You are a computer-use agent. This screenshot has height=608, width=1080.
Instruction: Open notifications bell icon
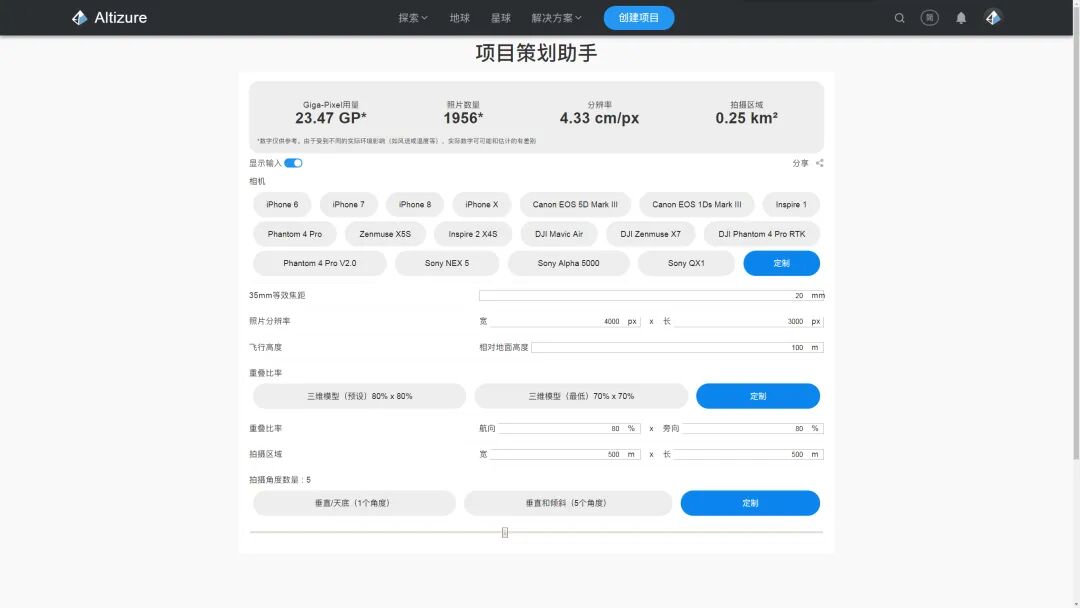point(961,18)
